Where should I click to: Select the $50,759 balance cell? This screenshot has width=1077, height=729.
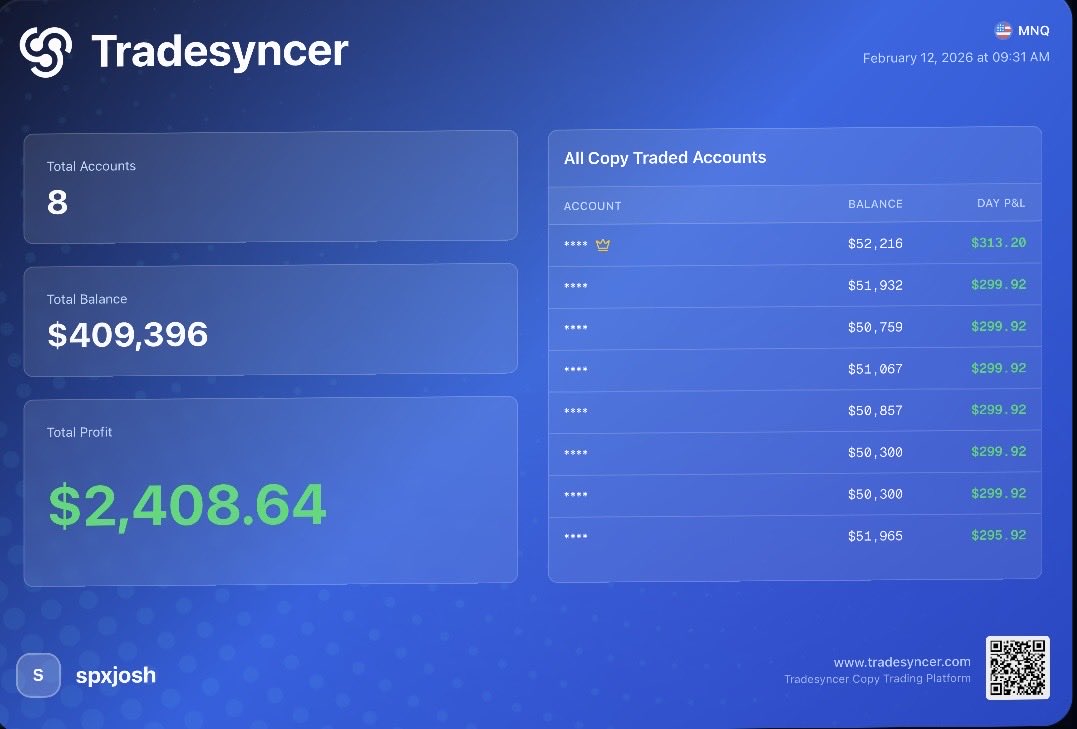[875, 328]
